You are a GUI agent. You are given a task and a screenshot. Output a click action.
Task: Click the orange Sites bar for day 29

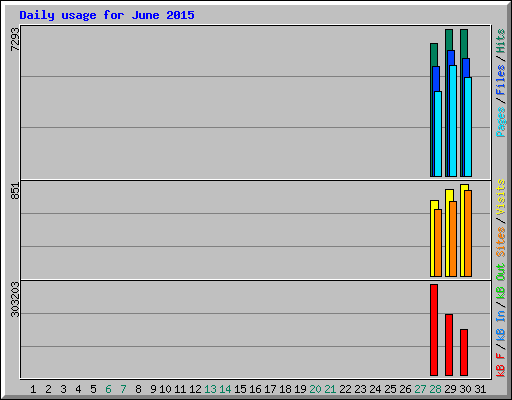(x=453, y=239)
